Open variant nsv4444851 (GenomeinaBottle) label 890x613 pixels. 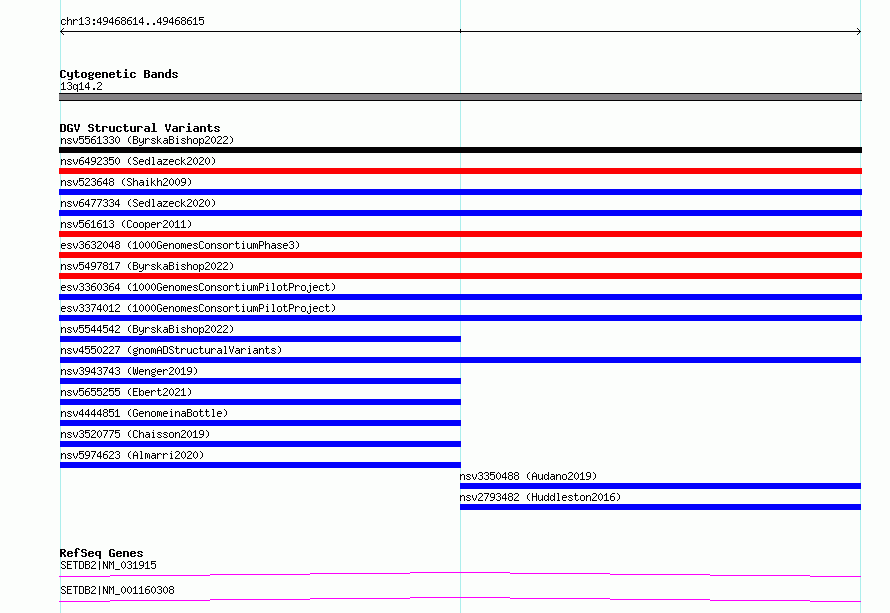tap(144, 413)
